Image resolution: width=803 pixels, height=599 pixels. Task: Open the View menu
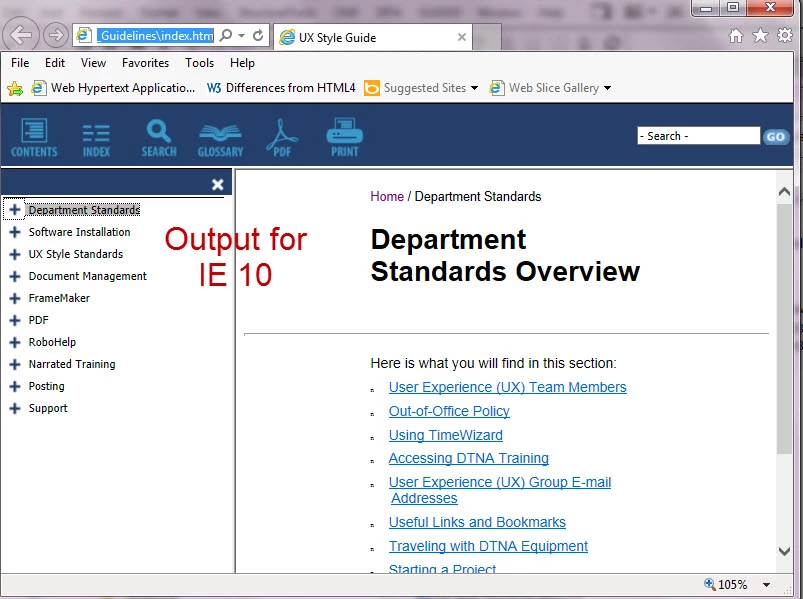tap(93, 63)
